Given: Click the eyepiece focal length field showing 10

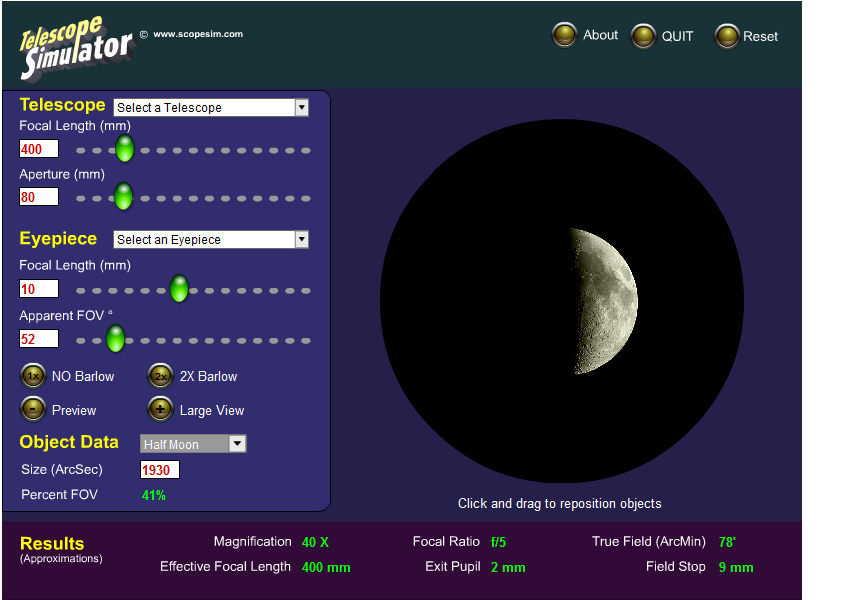Looking at the screenshot, I should [x=39, y=289].
